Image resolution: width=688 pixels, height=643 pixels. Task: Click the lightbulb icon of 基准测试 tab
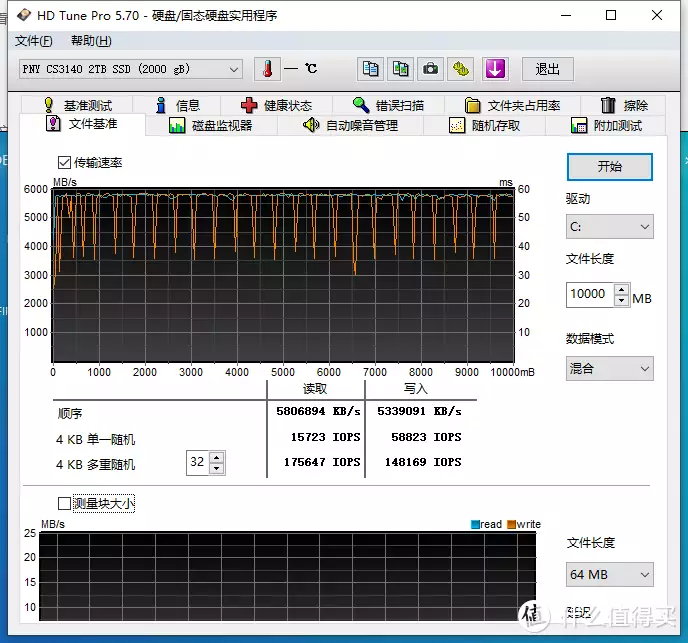(x=49, y=105)
